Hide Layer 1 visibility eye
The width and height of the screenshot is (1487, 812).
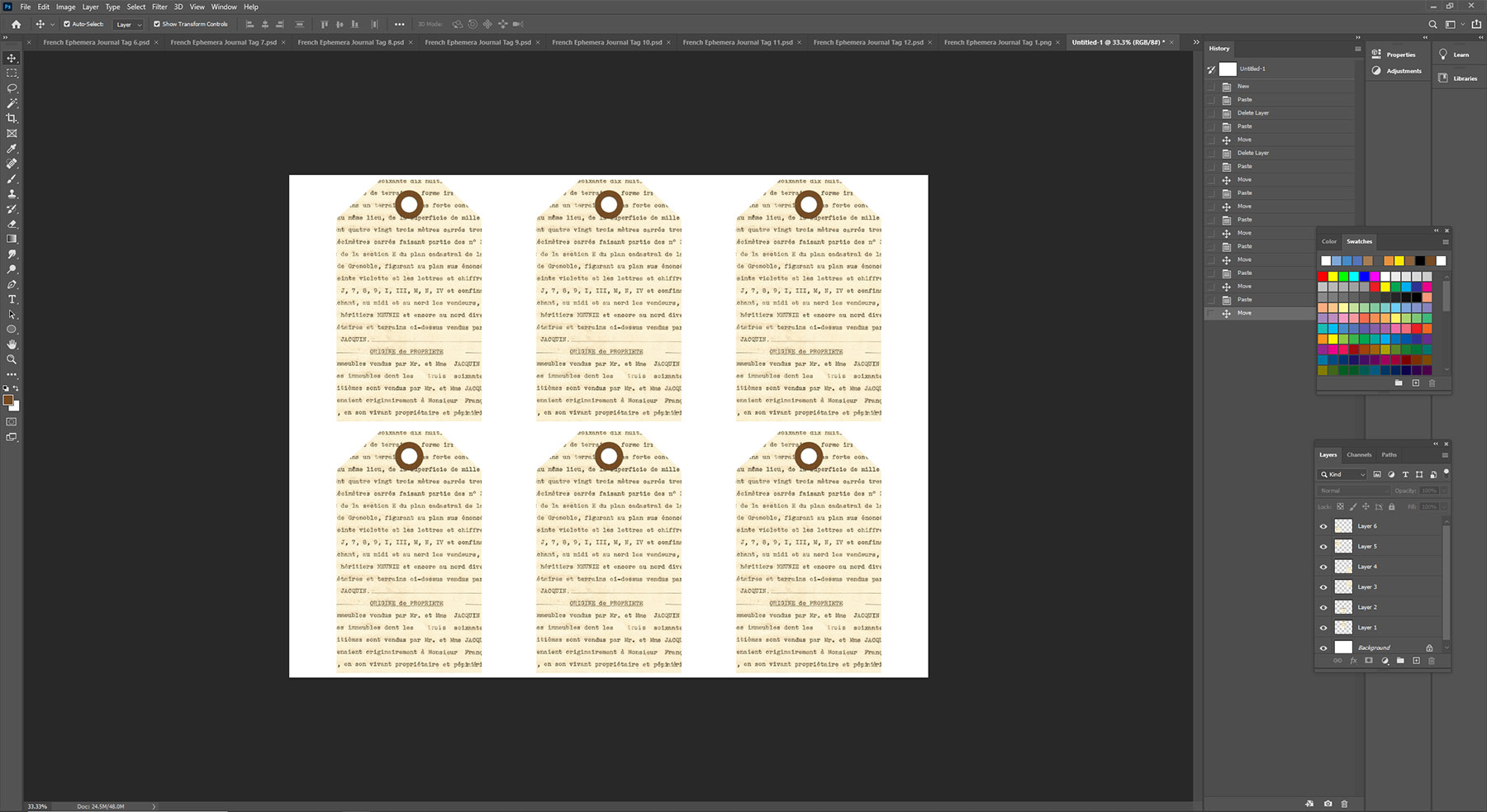[x=1323, y=627]
